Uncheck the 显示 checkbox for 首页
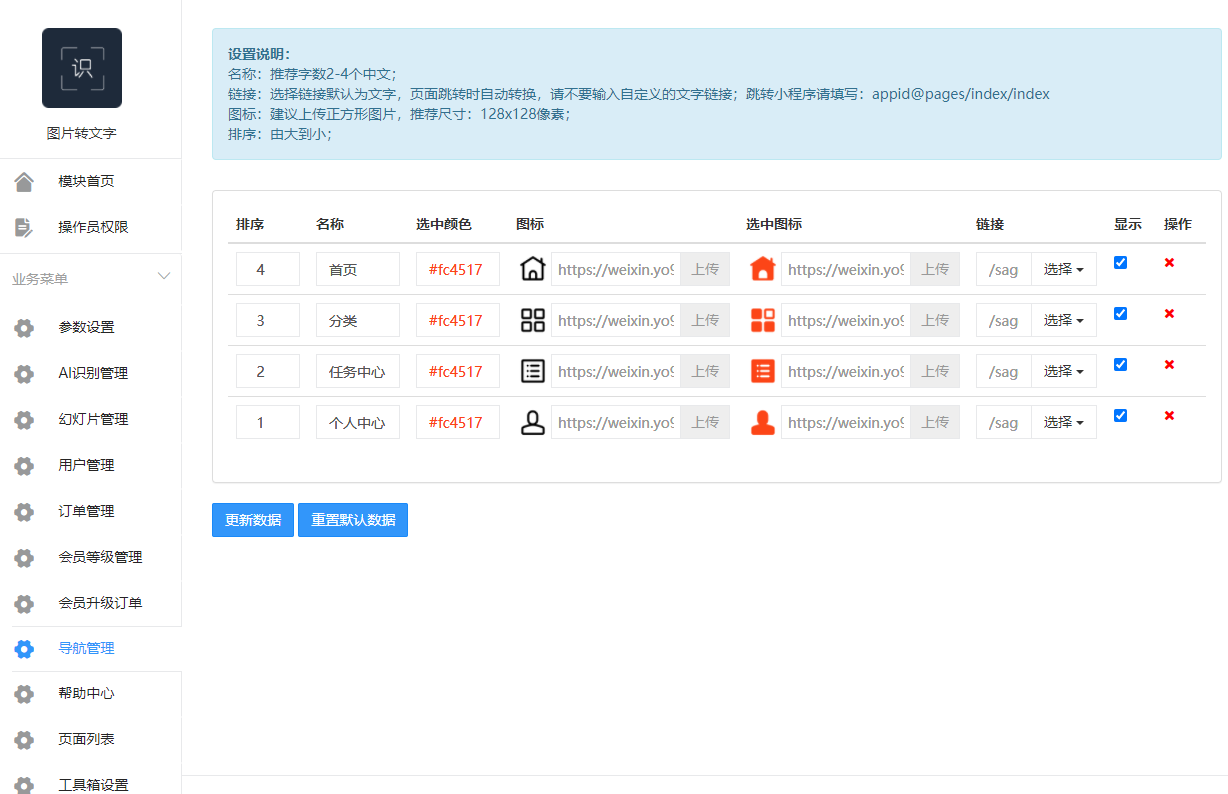 [x=1120, y=262]
